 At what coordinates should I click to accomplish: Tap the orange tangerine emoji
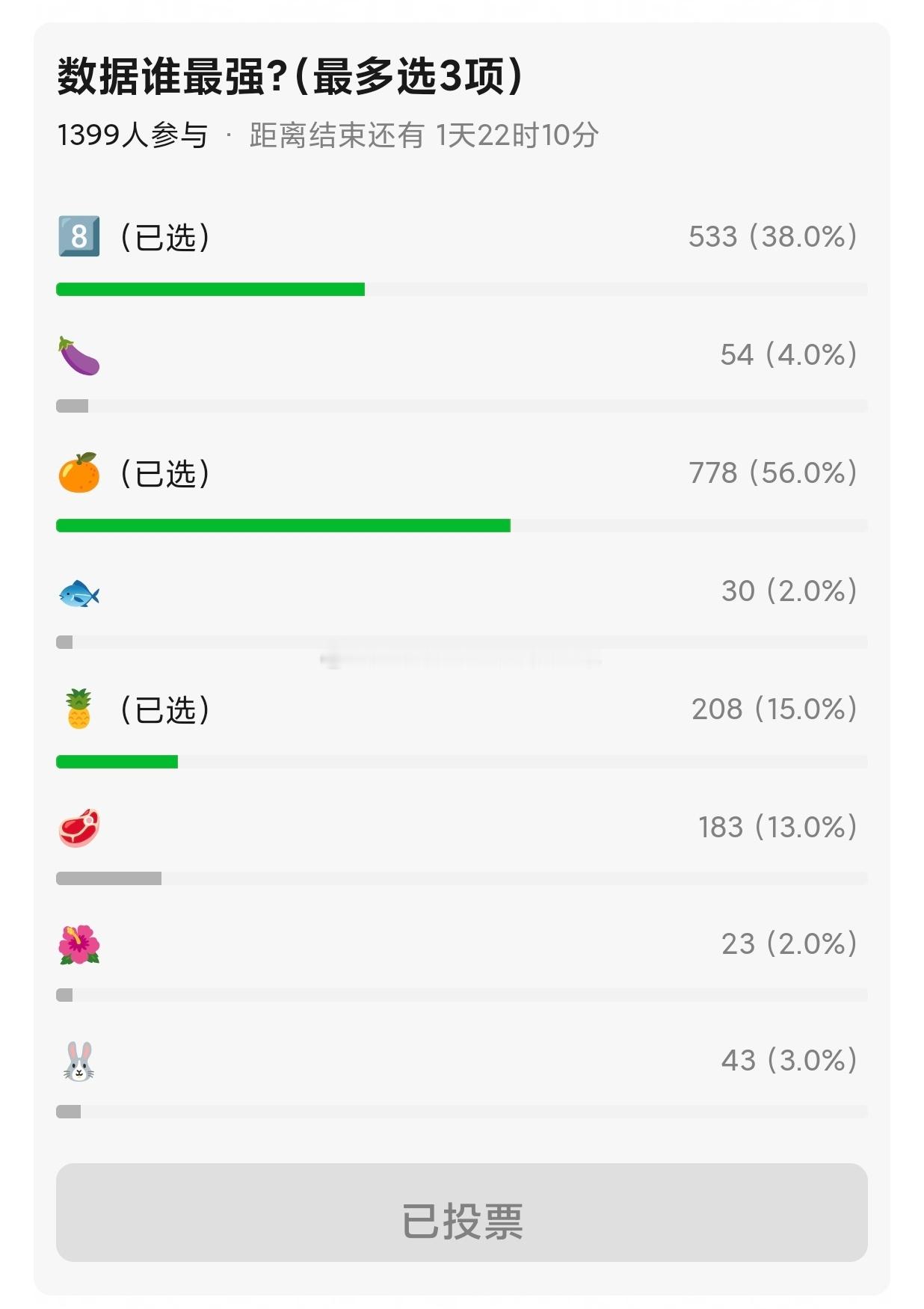tap(78, 472)
